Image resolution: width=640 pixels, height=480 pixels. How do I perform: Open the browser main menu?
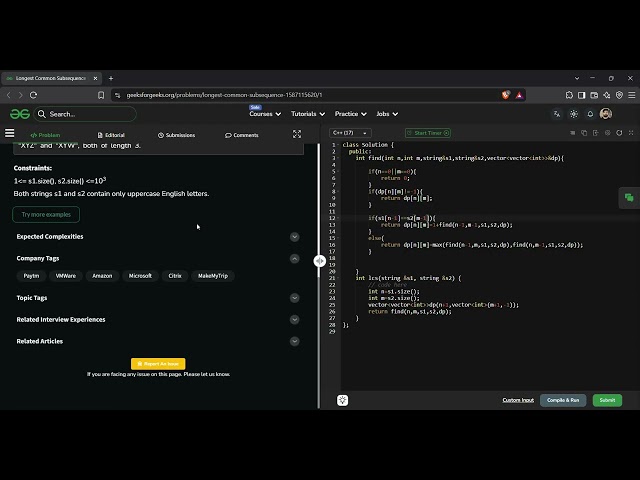631,95
